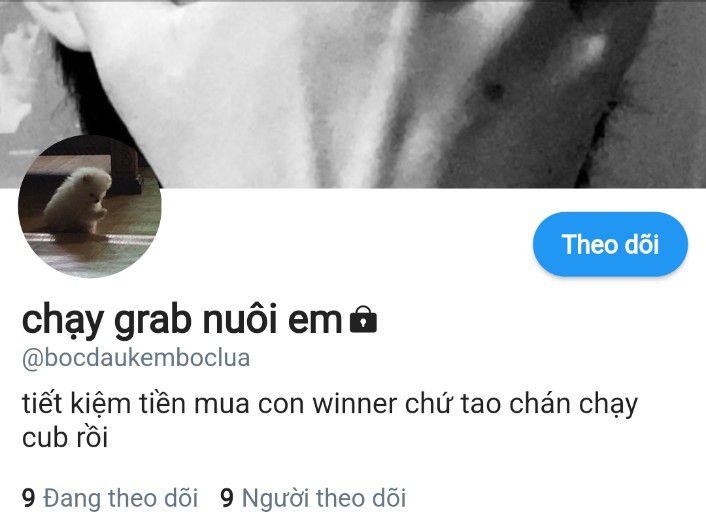Click the @bocdaukemboclua handle

136,359
